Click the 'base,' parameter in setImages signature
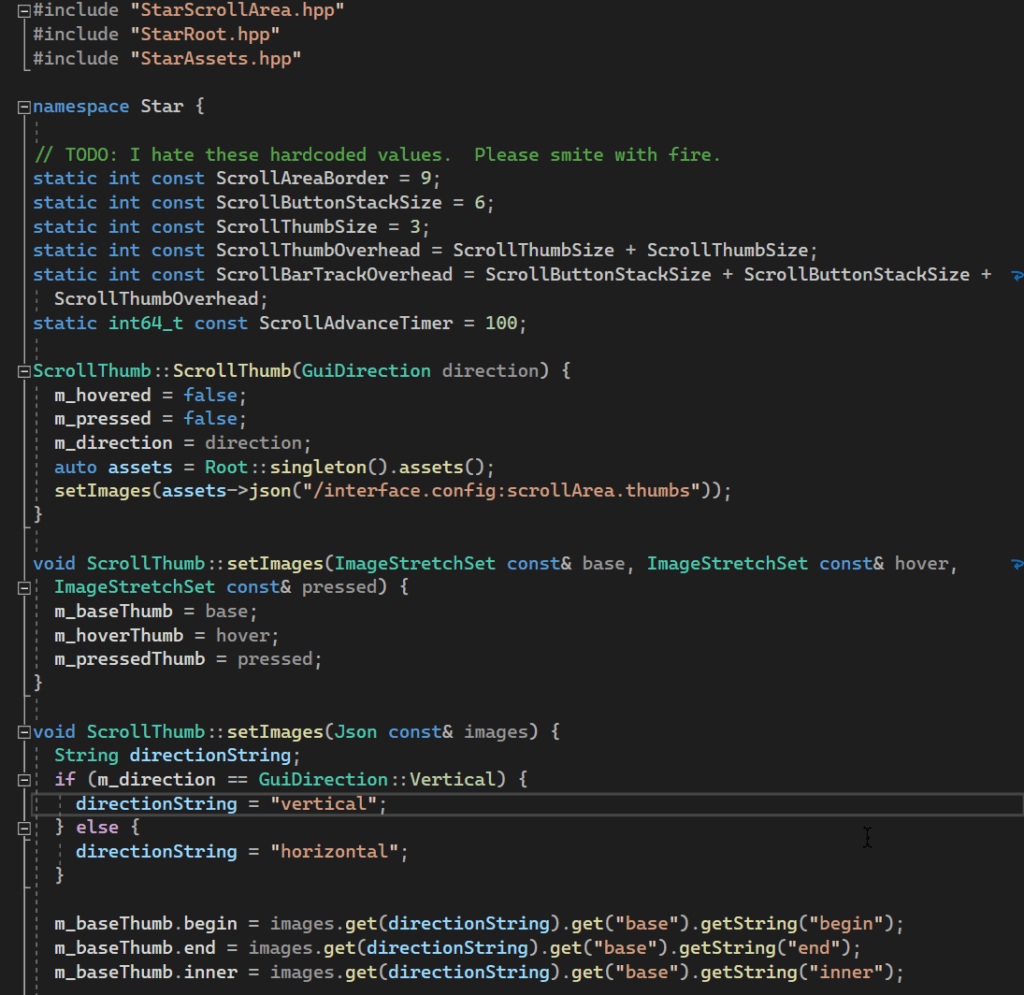This screenshot has width=1024, height=995. [x=608, y=563]
